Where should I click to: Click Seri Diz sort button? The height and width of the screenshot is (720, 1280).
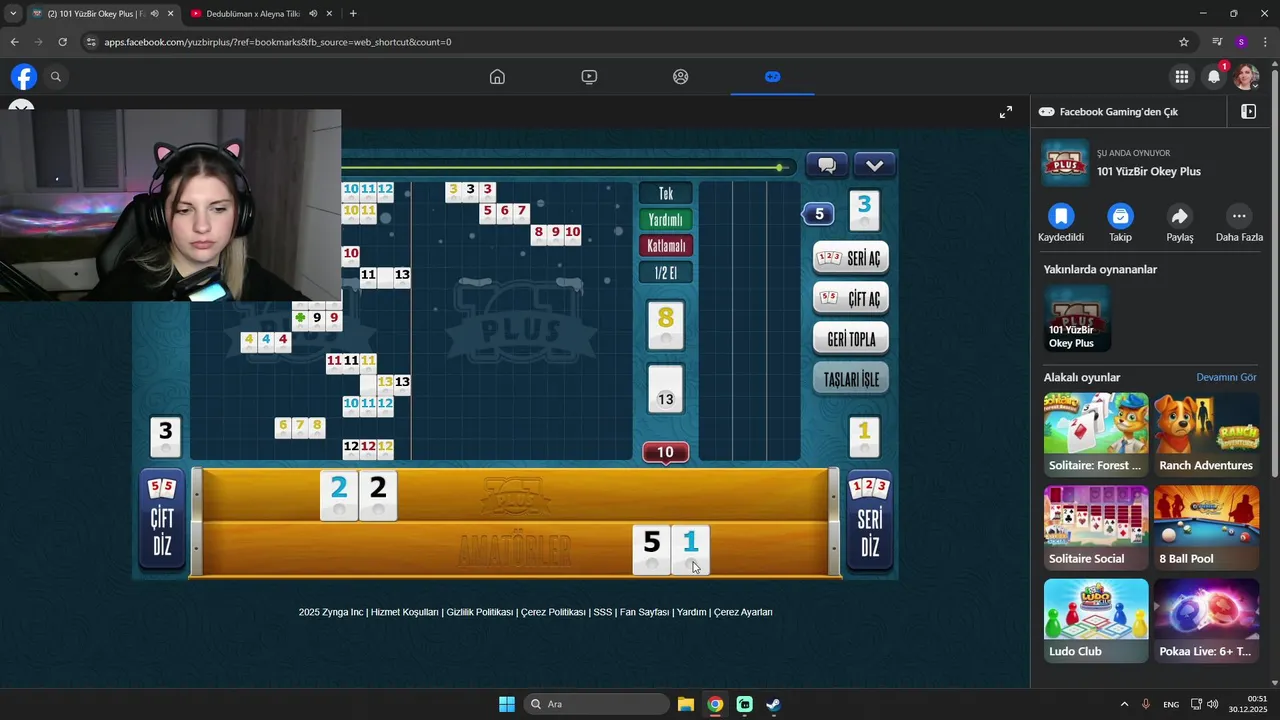pos(869,519)
